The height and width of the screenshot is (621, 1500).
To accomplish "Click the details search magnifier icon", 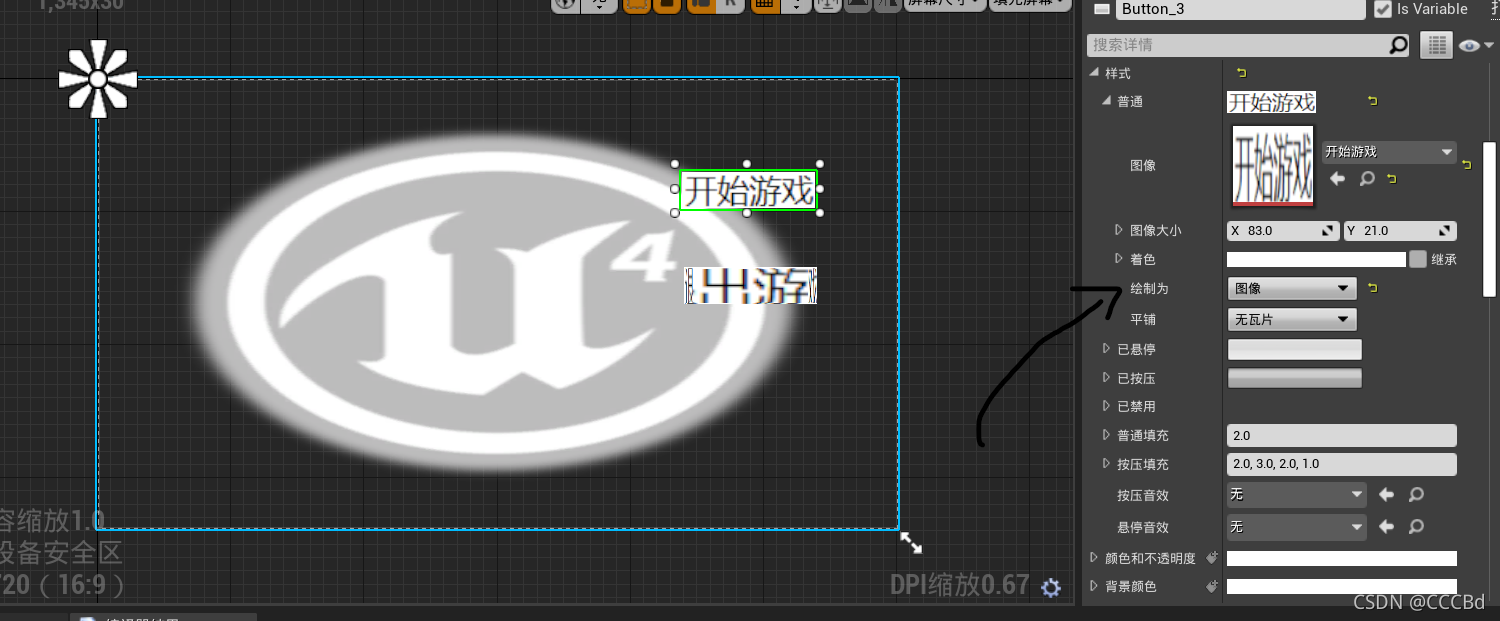I will point(1399,45).
